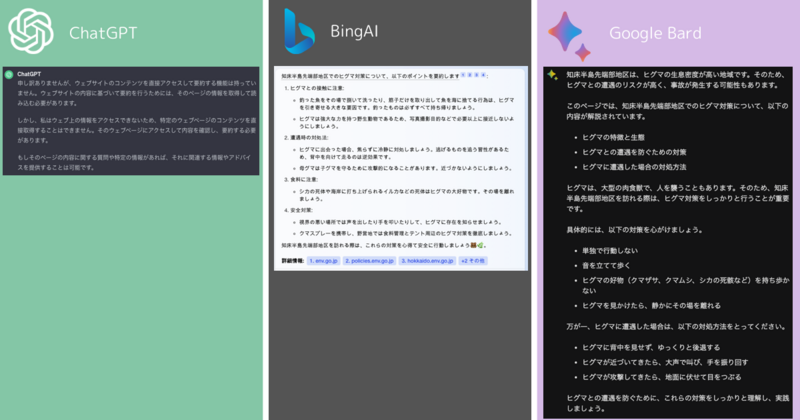Open citation superscript 1 in the Bing answer
The height and width of the screenshot is (420, 800).
click(x=463, y=75)
